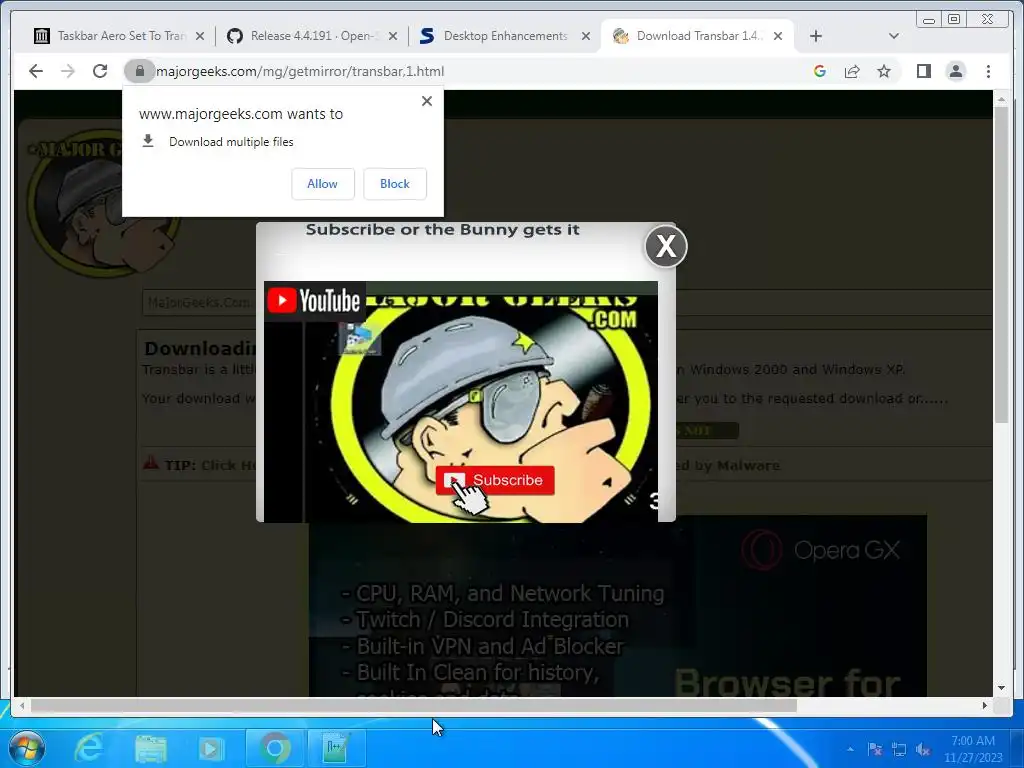This screenshot has width=1024, height=768.
Task: Open Action Center flag icon
Action: 874,750
